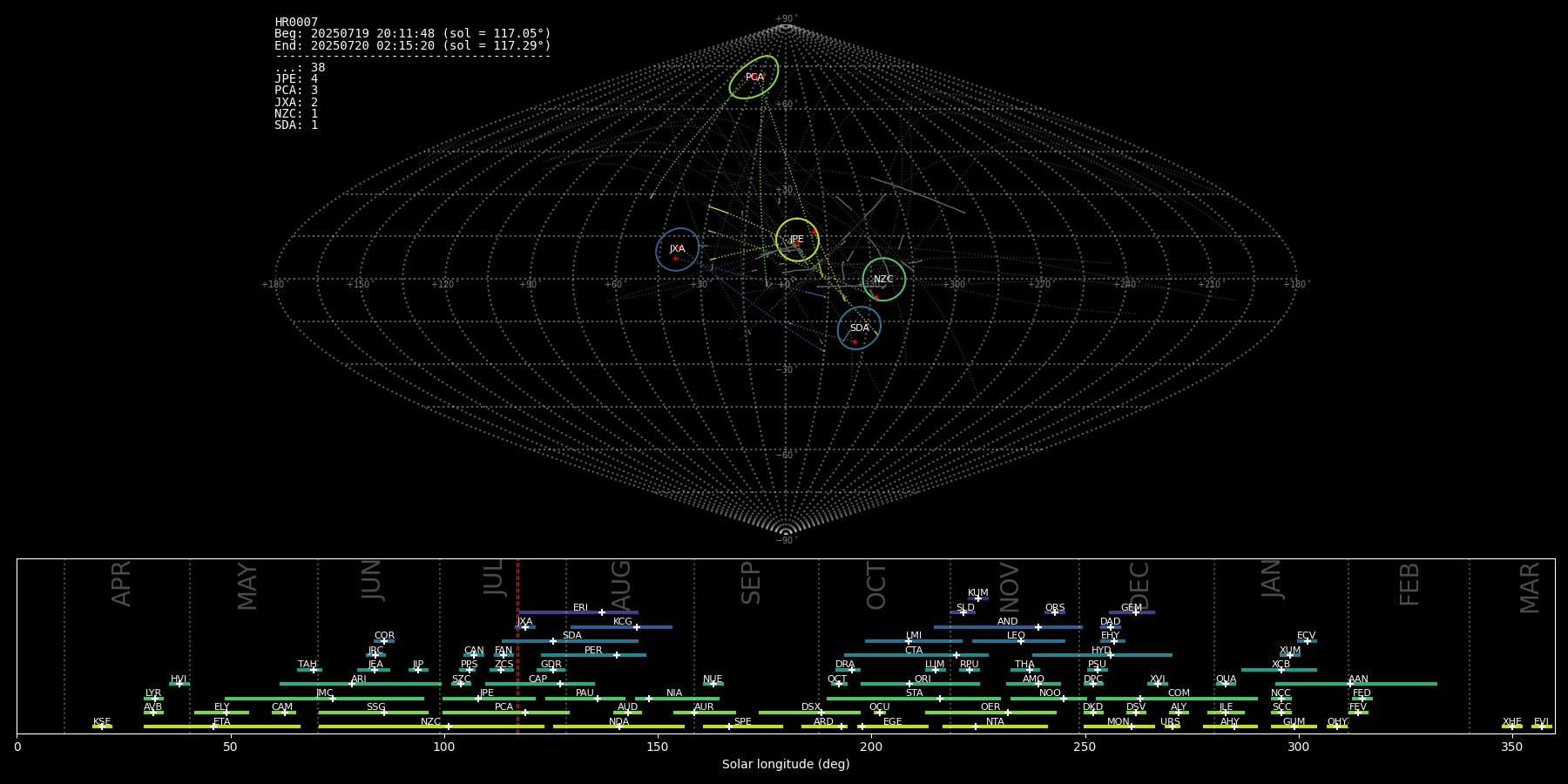
Task: Click the KSE label in timeline
Action: point(102,722)
